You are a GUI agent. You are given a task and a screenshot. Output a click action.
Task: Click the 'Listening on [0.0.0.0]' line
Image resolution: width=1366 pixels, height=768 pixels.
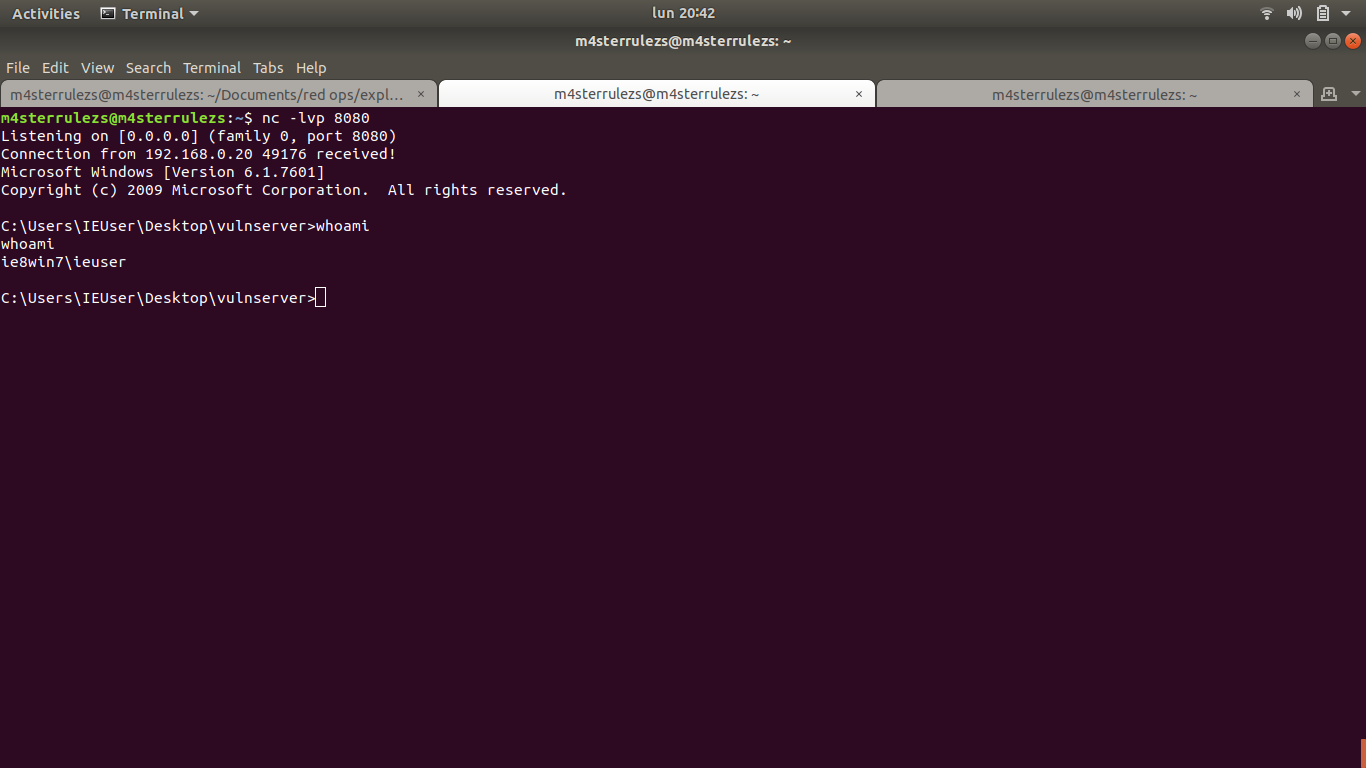[x=199, y=136]
